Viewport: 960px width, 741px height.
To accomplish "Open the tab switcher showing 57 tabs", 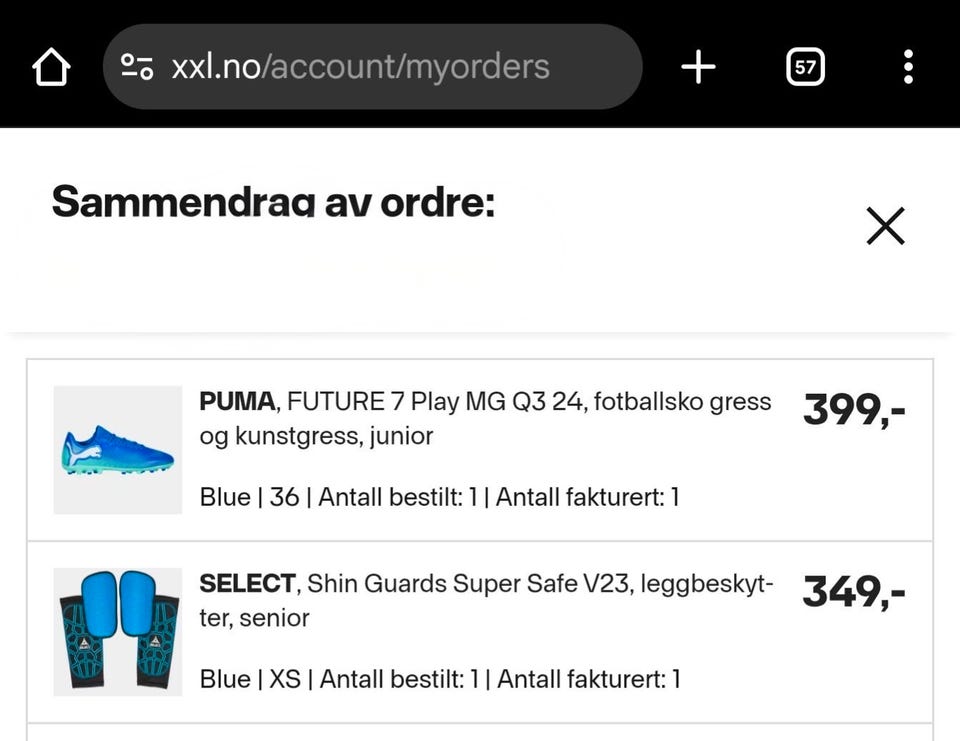I will 805,68.
